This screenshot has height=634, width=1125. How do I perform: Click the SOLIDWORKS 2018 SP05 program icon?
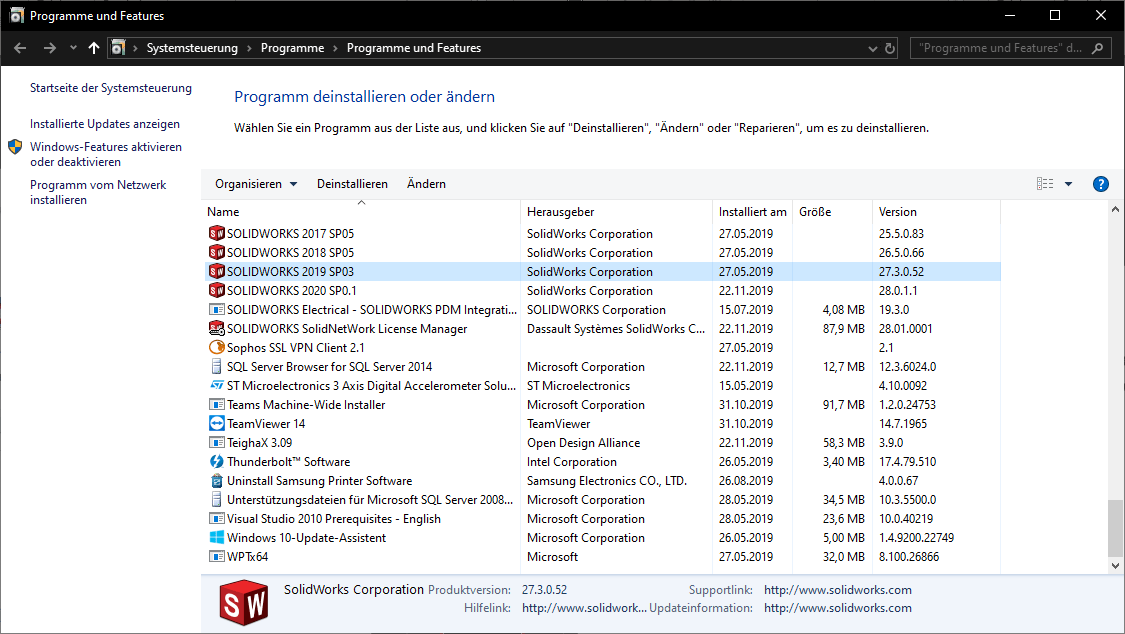(217, 252)
